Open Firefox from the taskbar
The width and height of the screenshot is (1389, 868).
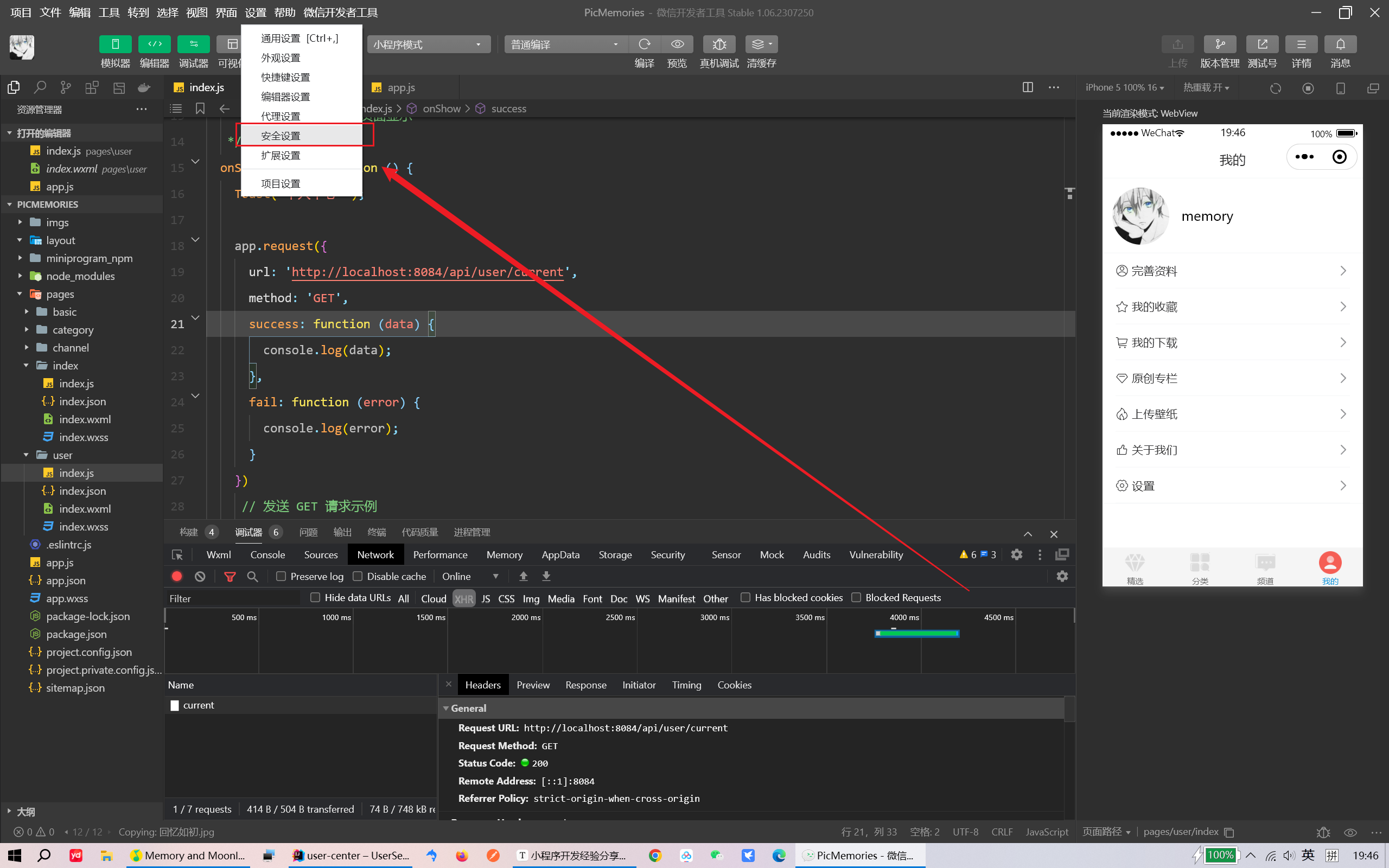462,856
